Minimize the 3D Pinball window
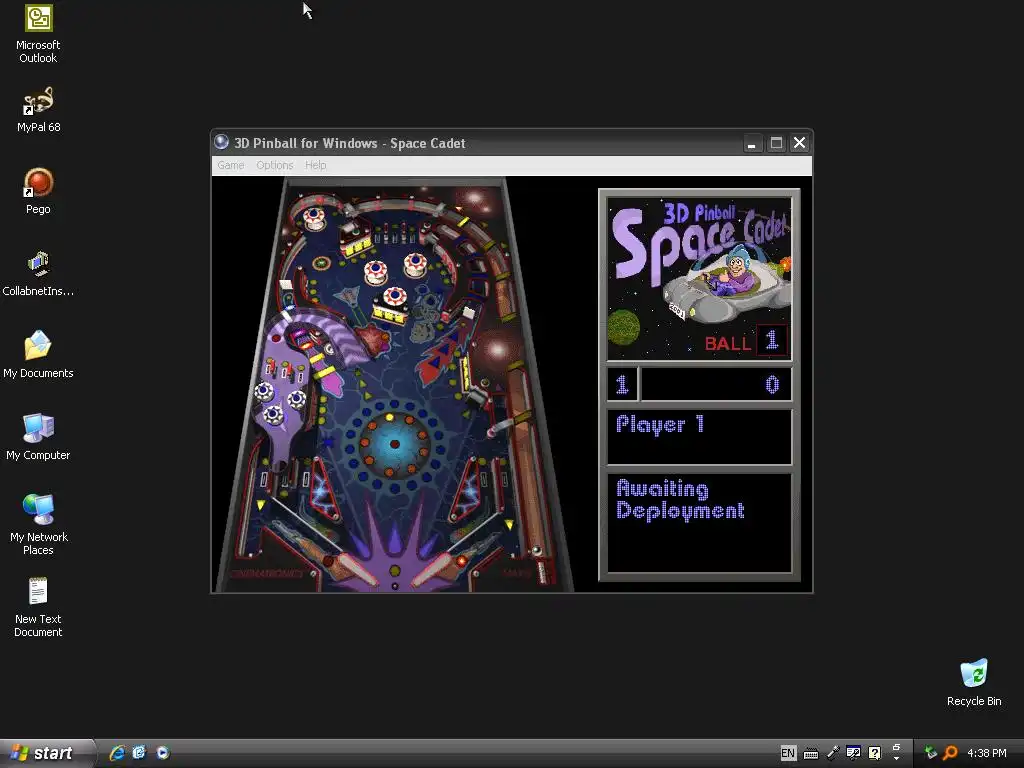Image resolution: width=1024 pixels, height=768 pixels. [x=752, y=143]
